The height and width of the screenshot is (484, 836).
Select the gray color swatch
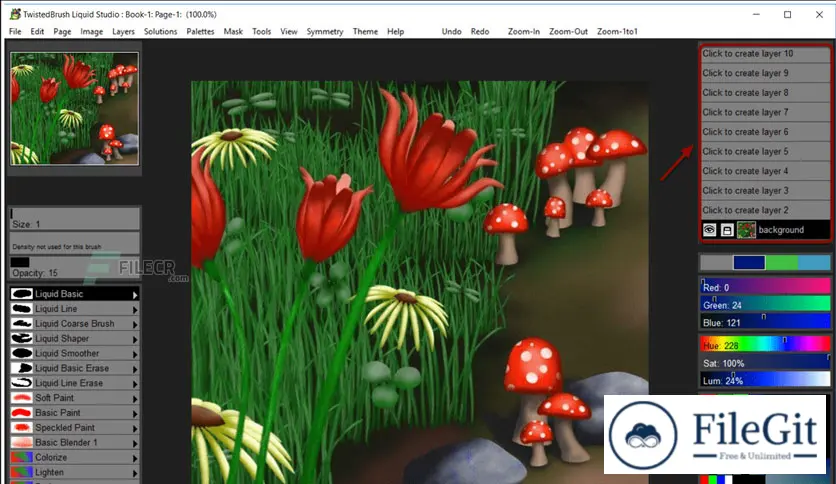coord(717,262)
